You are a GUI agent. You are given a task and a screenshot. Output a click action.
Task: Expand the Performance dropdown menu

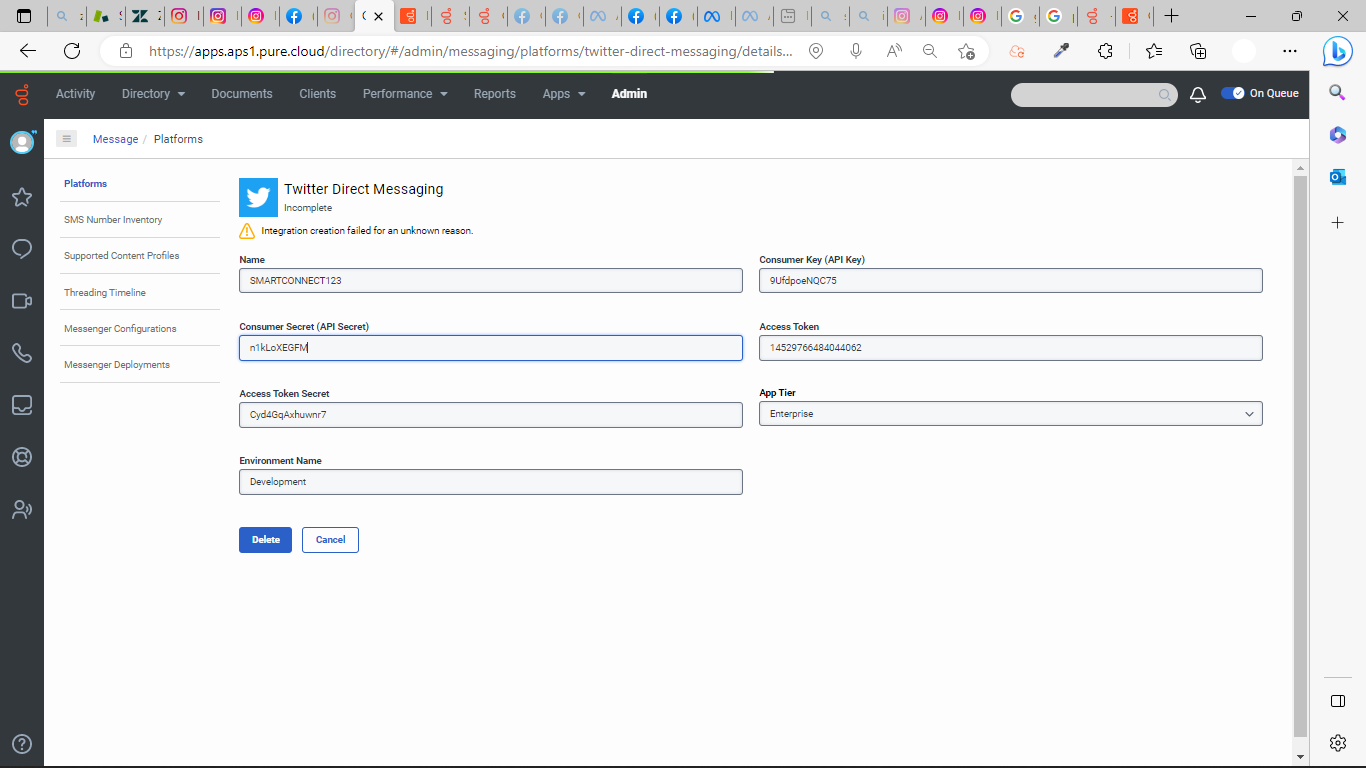coord(405,94)
